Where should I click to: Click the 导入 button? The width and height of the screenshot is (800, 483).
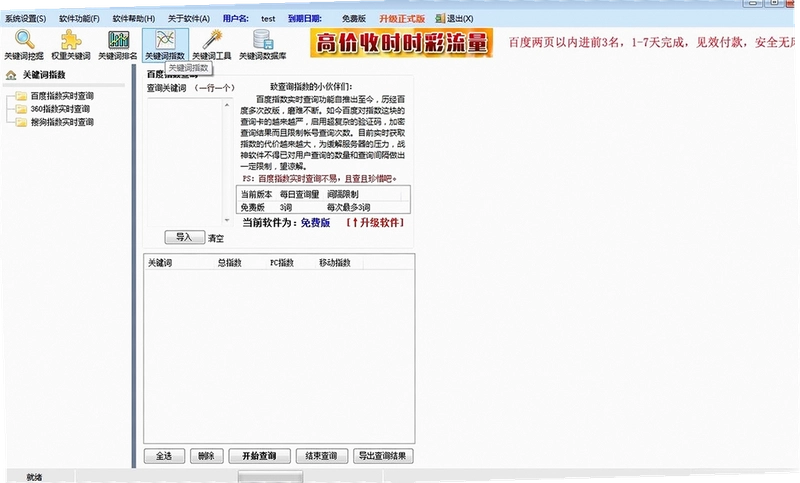click(x=185, y=237)
